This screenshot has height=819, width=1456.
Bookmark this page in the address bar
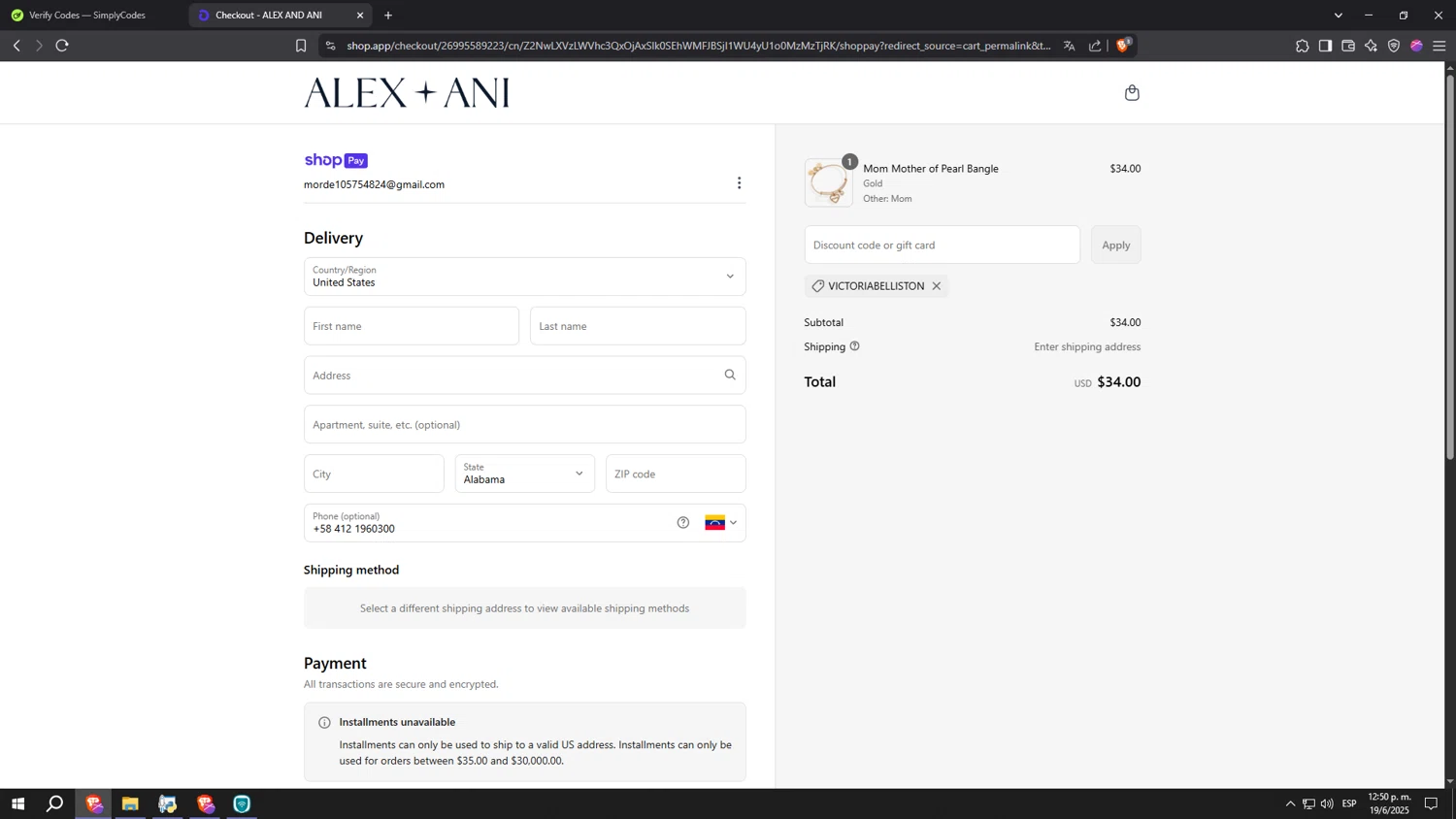pos(301,46)
